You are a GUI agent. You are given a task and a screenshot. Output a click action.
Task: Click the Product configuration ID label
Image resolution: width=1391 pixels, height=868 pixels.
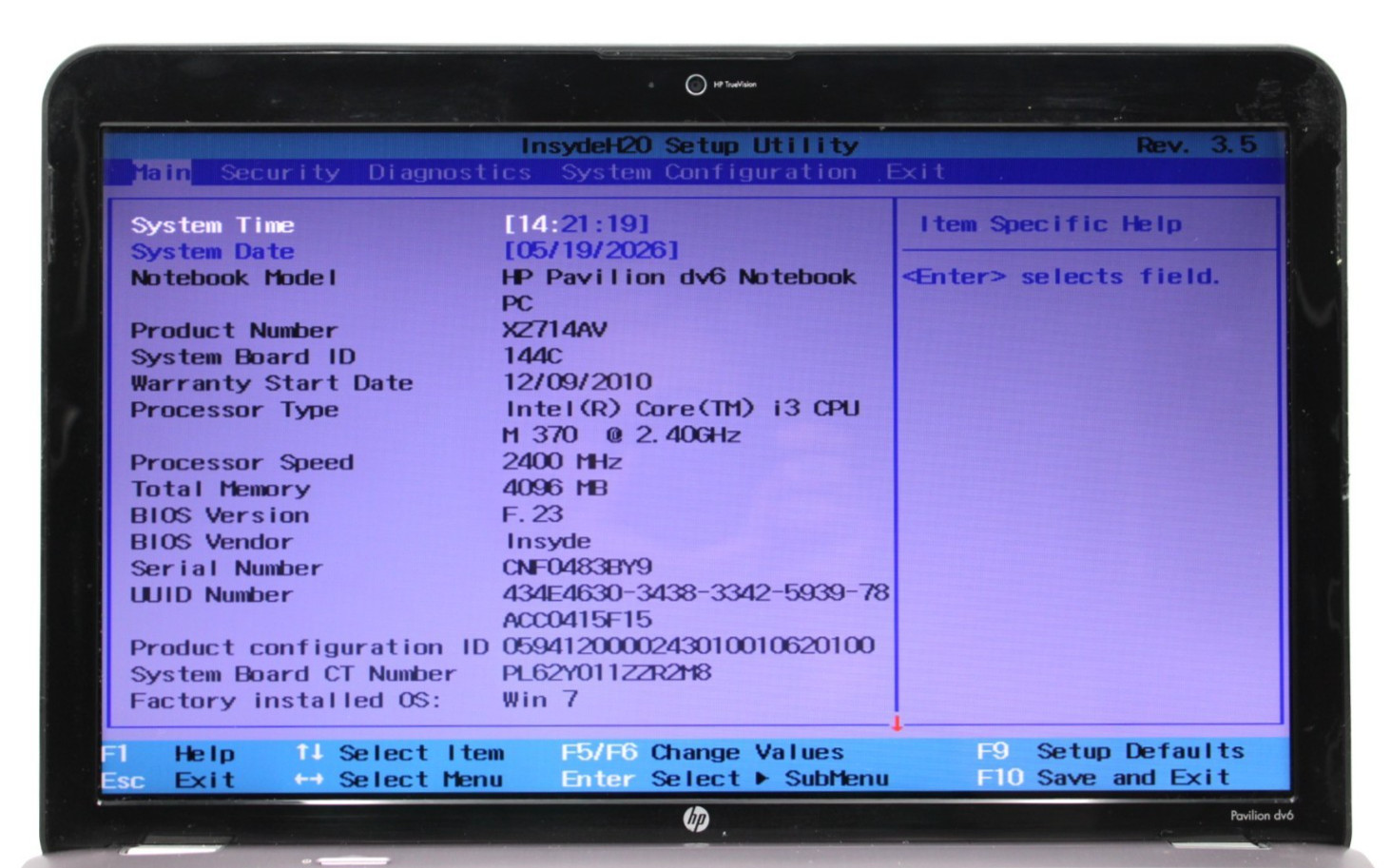[x=309, y=647]
